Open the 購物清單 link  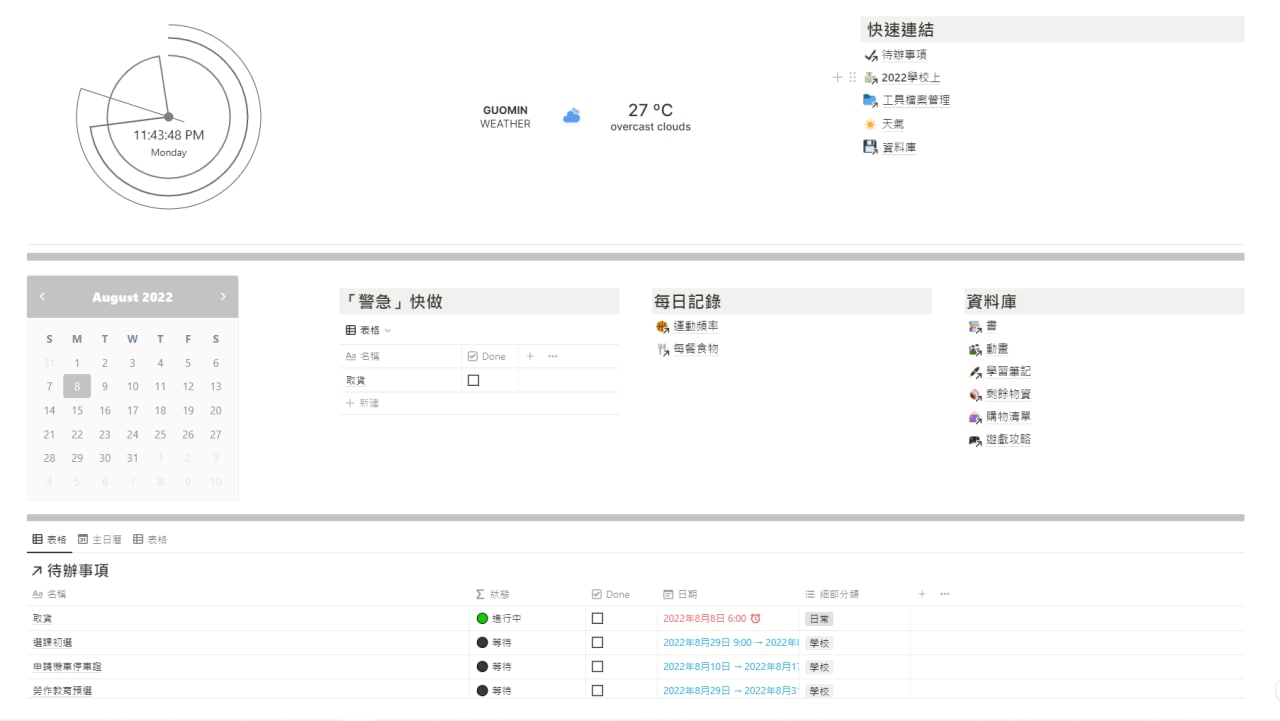tap(1008, 417)
